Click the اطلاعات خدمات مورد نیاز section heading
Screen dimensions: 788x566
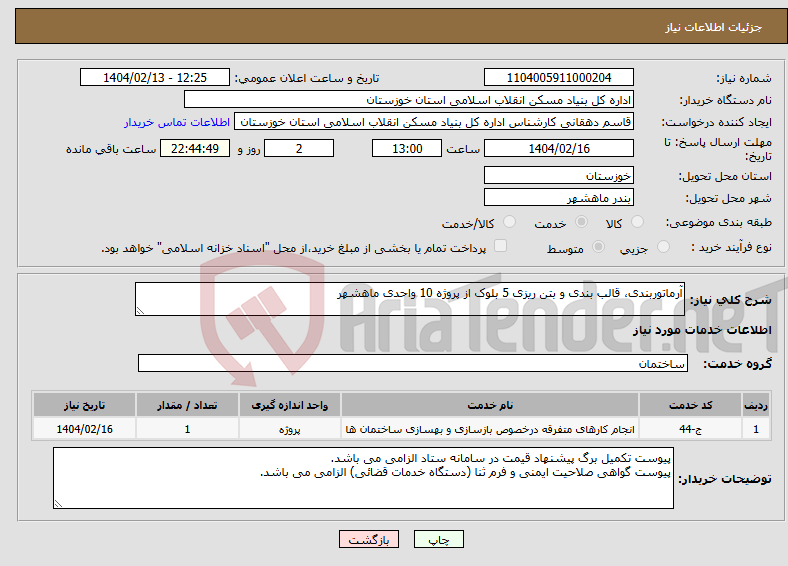point(702,330)
